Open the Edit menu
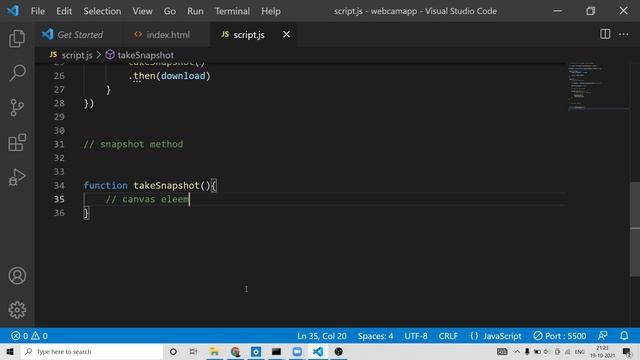The image size is (640, 360). (x=64, y=11)
